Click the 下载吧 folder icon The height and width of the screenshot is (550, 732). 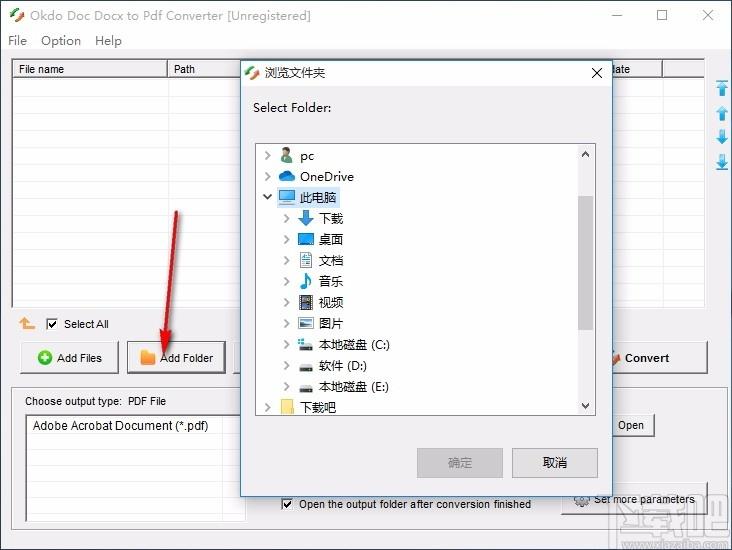[x=287, y=407]
